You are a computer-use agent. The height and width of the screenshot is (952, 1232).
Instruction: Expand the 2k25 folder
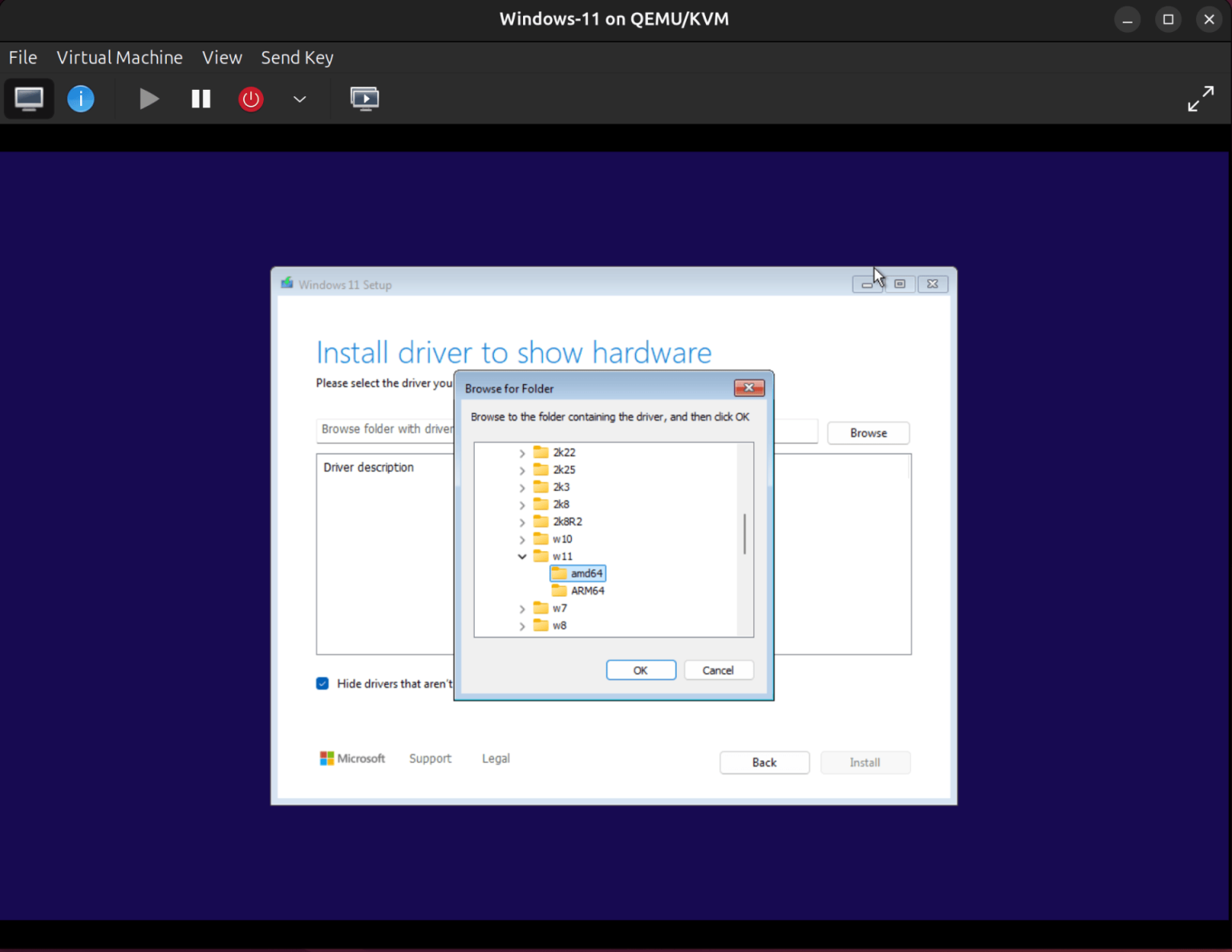522,469
